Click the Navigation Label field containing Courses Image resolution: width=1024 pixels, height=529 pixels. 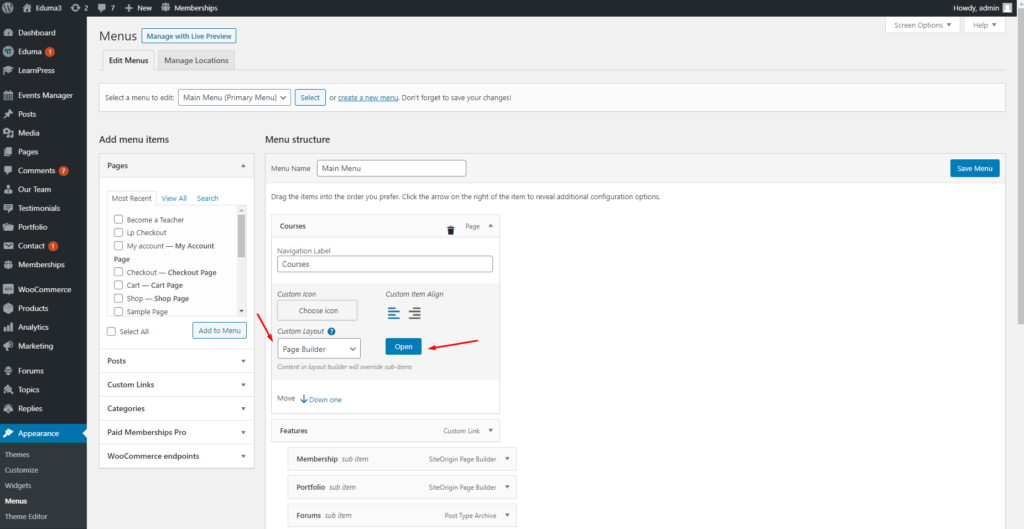click(385, 264)
